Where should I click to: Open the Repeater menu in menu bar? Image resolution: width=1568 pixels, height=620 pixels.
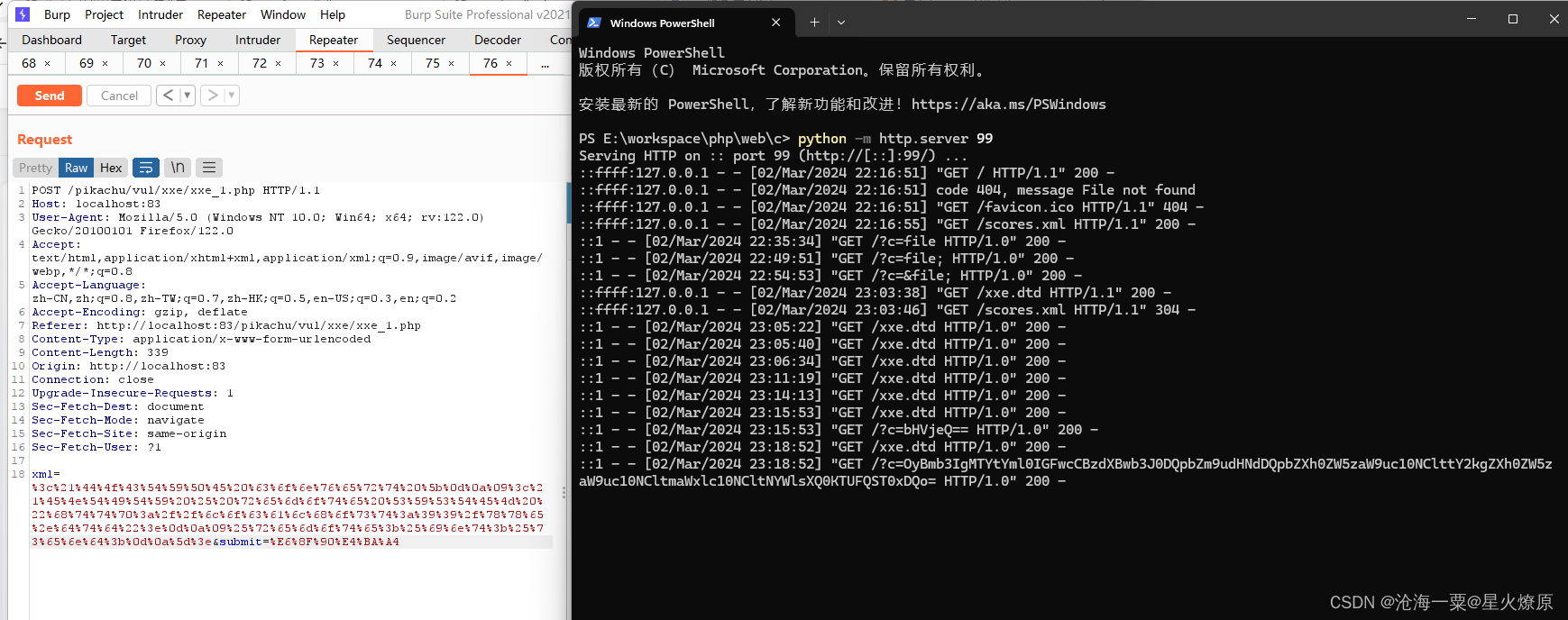[222, 14]
